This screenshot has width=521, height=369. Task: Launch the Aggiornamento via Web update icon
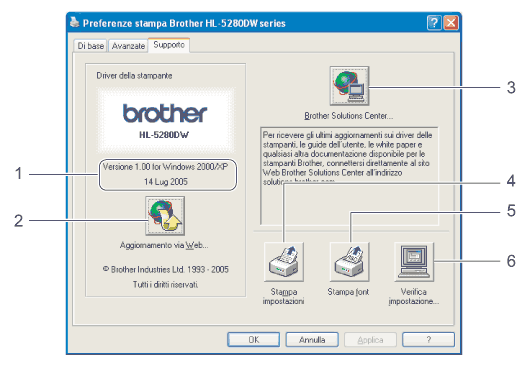point(165,216)
